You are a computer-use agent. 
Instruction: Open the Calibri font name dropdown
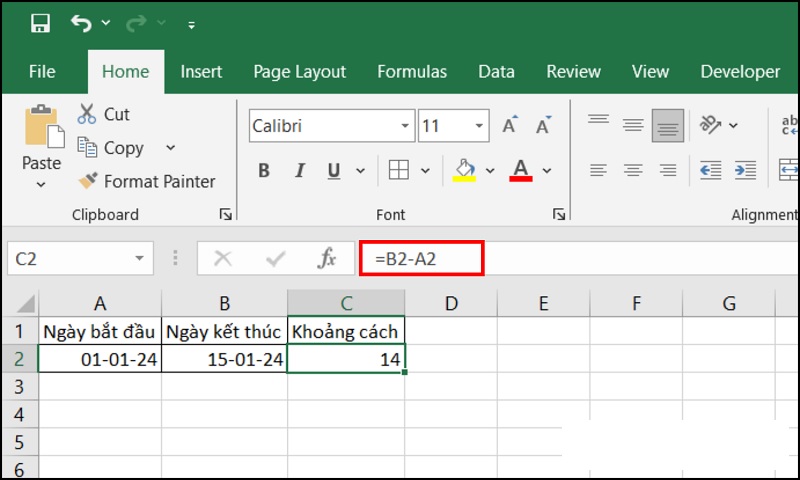(405, 126)
